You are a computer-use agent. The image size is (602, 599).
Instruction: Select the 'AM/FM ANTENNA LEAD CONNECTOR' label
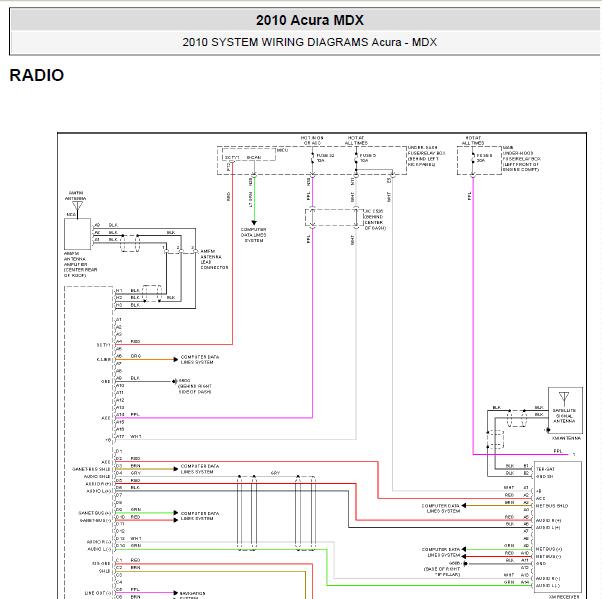coord(214,259)
